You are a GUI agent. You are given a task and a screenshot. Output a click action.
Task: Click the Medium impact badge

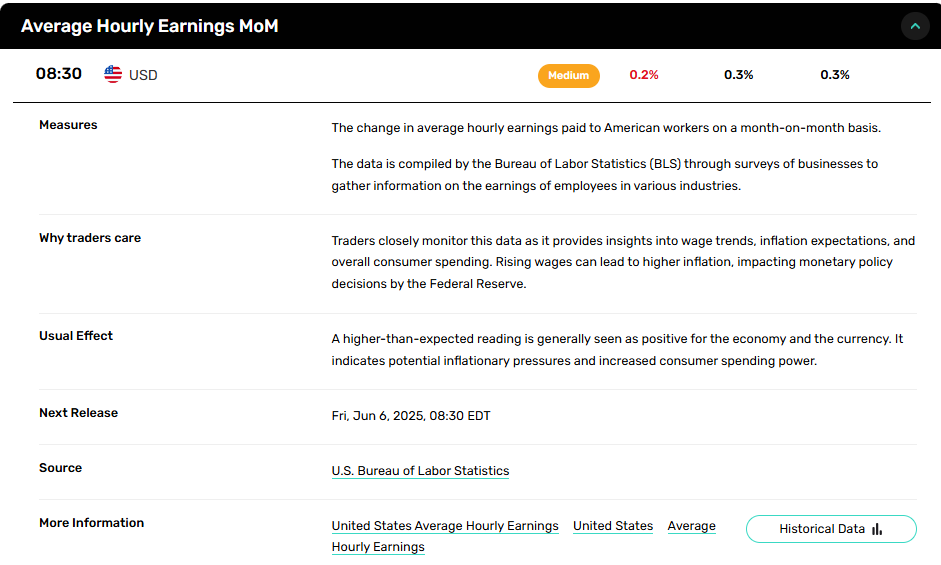point(568,76)
